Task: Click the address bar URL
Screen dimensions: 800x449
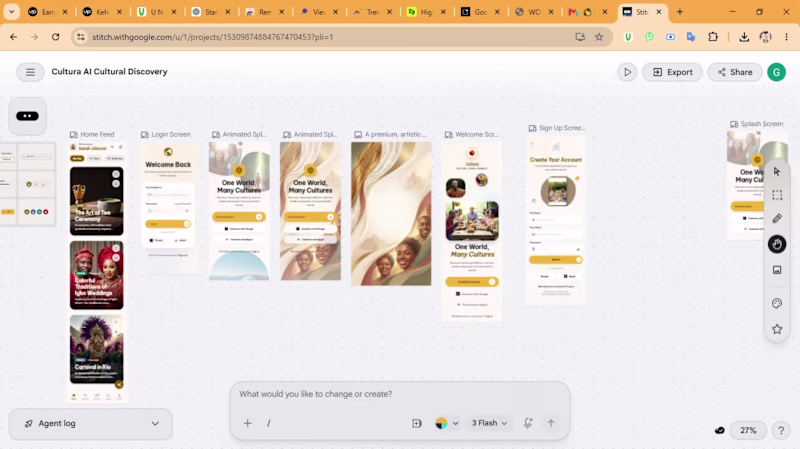Action: (213, 37)
